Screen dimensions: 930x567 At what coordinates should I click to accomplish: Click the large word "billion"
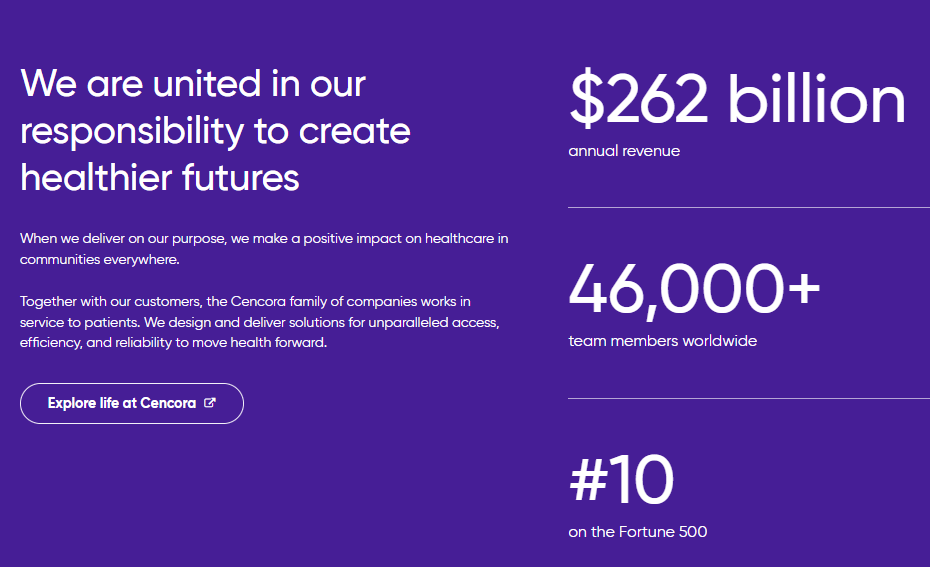click(816, 100)
